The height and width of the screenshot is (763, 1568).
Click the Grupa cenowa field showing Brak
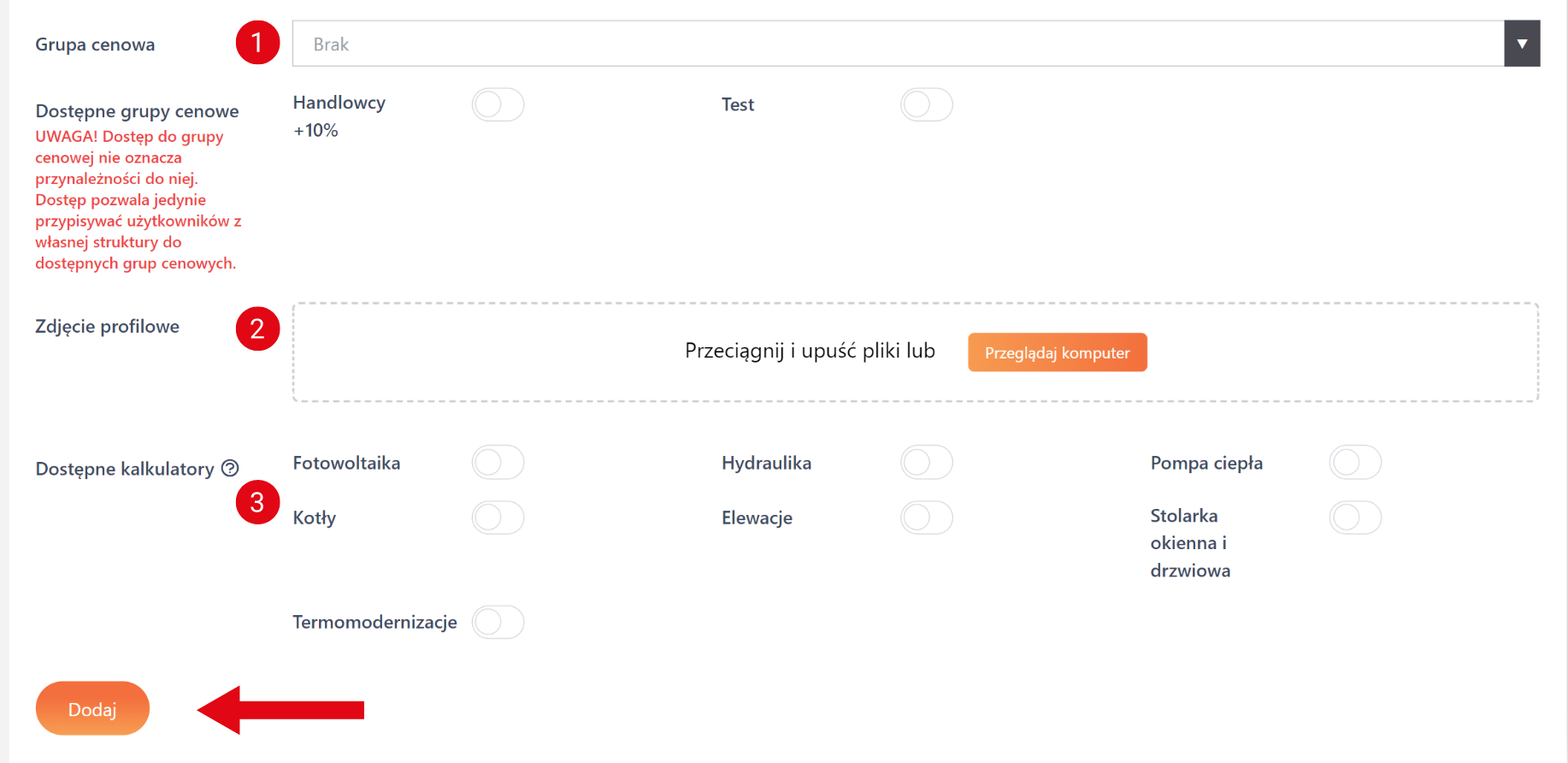point(898,44)
